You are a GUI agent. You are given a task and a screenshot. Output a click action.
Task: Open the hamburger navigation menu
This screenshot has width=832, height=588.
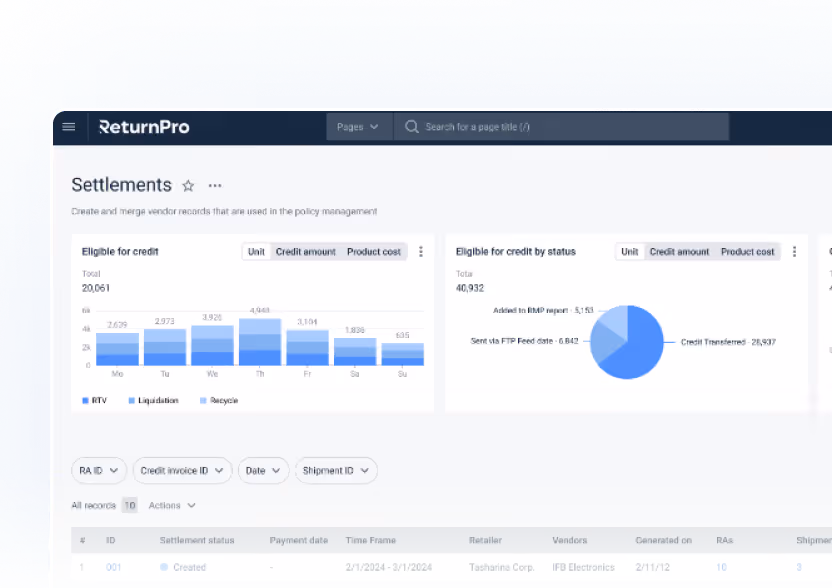point(68,126)
